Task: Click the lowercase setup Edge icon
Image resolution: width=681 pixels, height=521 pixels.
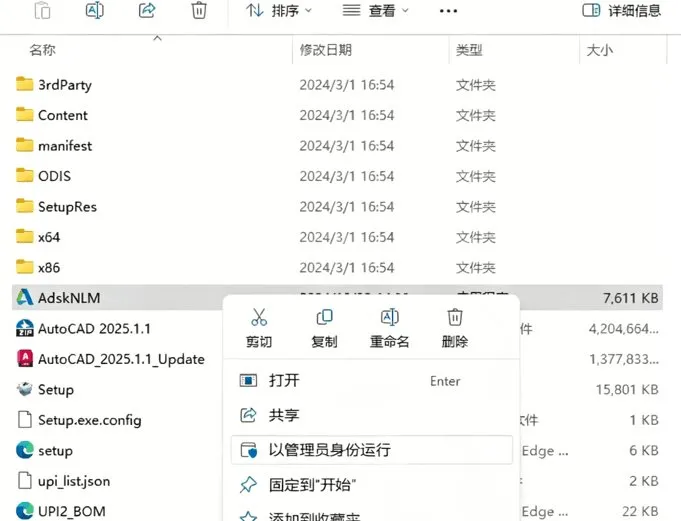Action: click(x=24, y=450)
